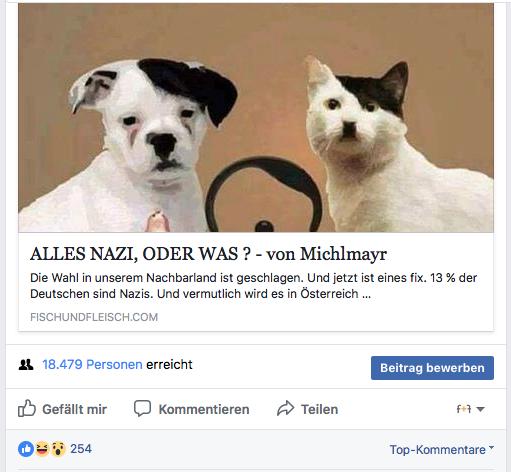Viewport: 511px width, 472px height.
Task: Click the Gefällt mir label text
Action: click(x=75, y=409)
